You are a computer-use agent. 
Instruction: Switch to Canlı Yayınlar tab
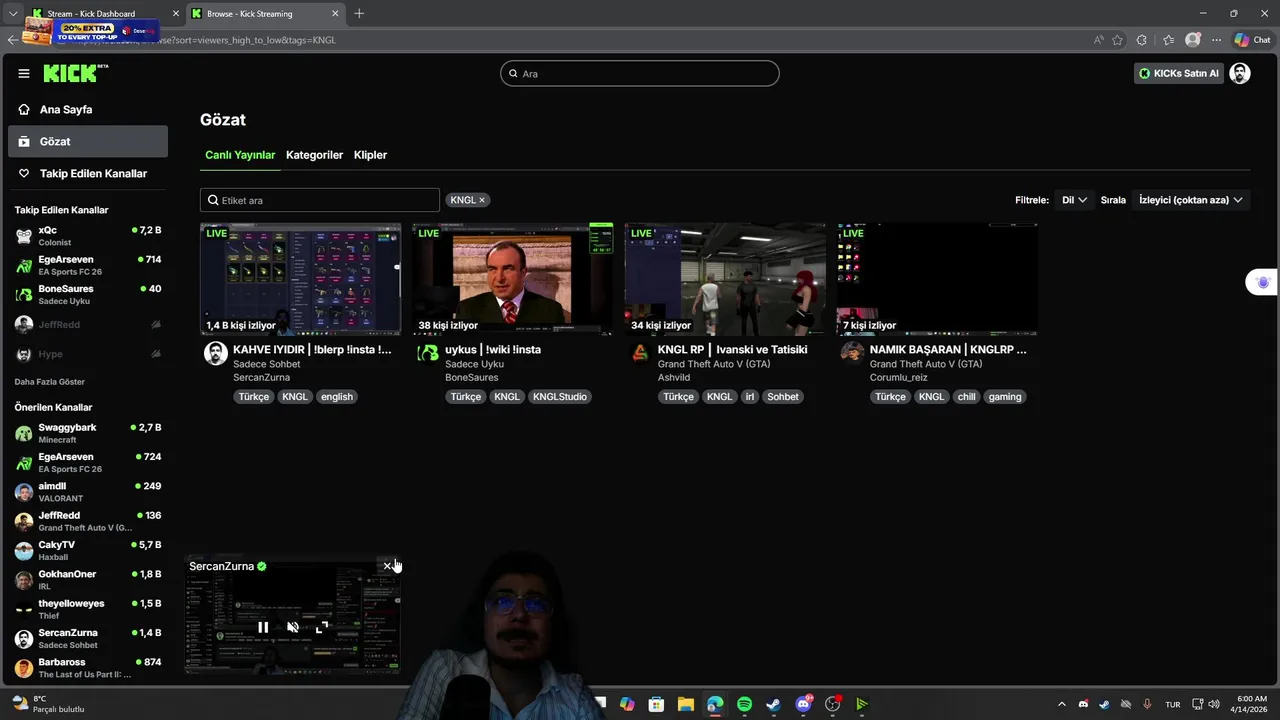pos(240,155)
